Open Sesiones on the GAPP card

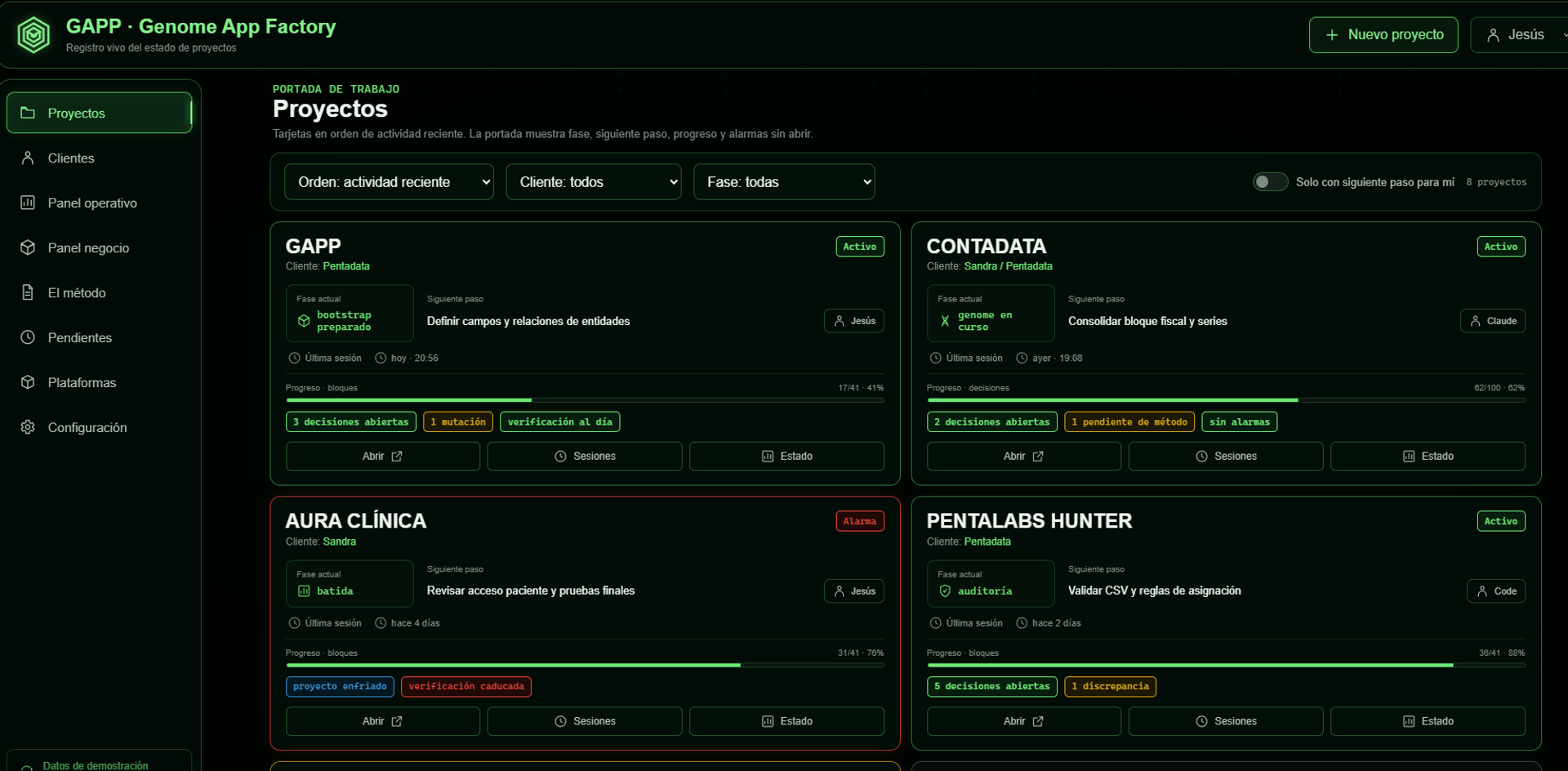click(x=585, y=456)
